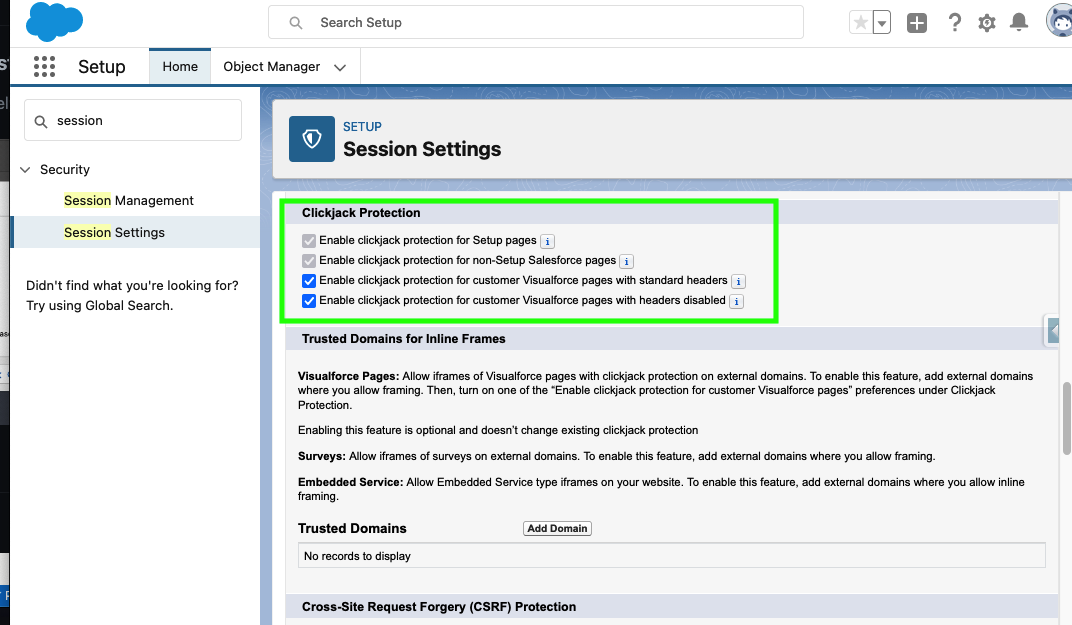Click the info icon for non-Setup Salesforce pages
Viewport: 1072px width, 625px height.
click(x=626, y=261)
